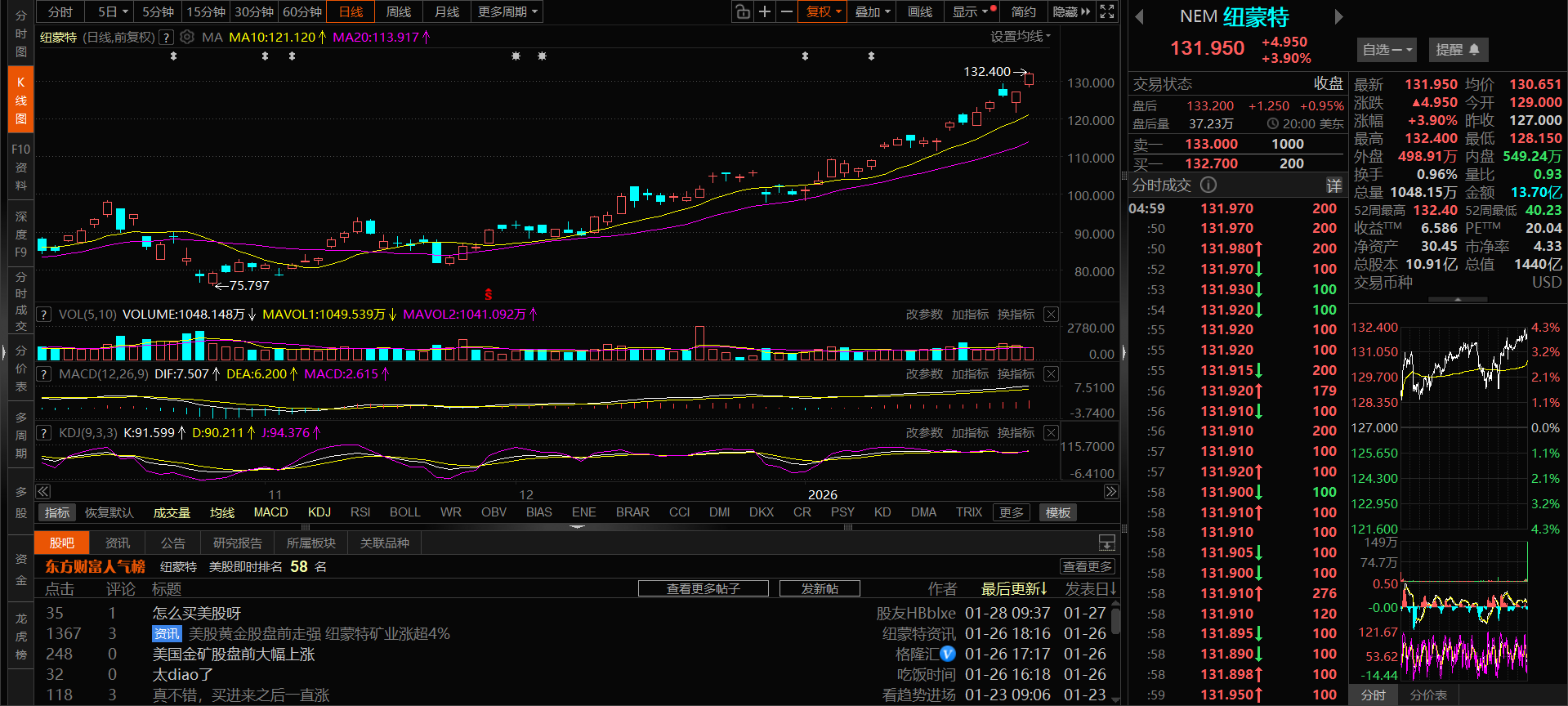
Task: Switch to the 公告 announcements tab
Action: point(173,543)
